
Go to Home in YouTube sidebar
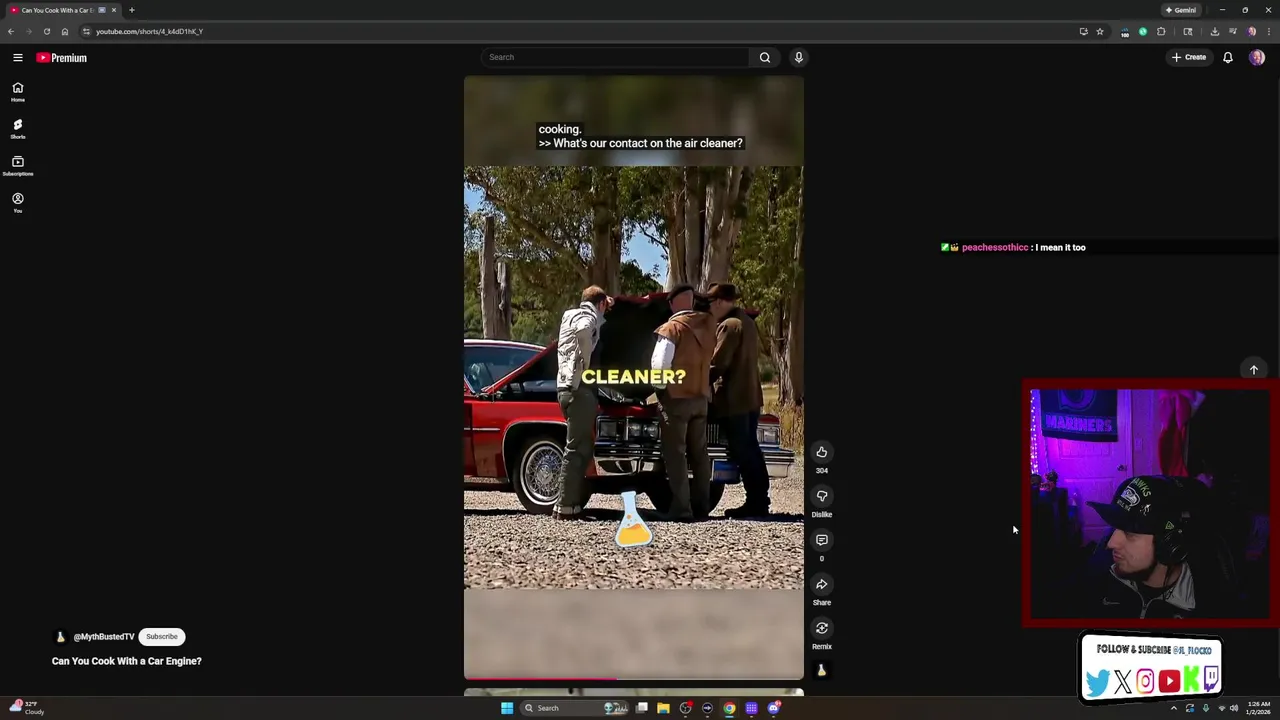[x=17, y=91]
